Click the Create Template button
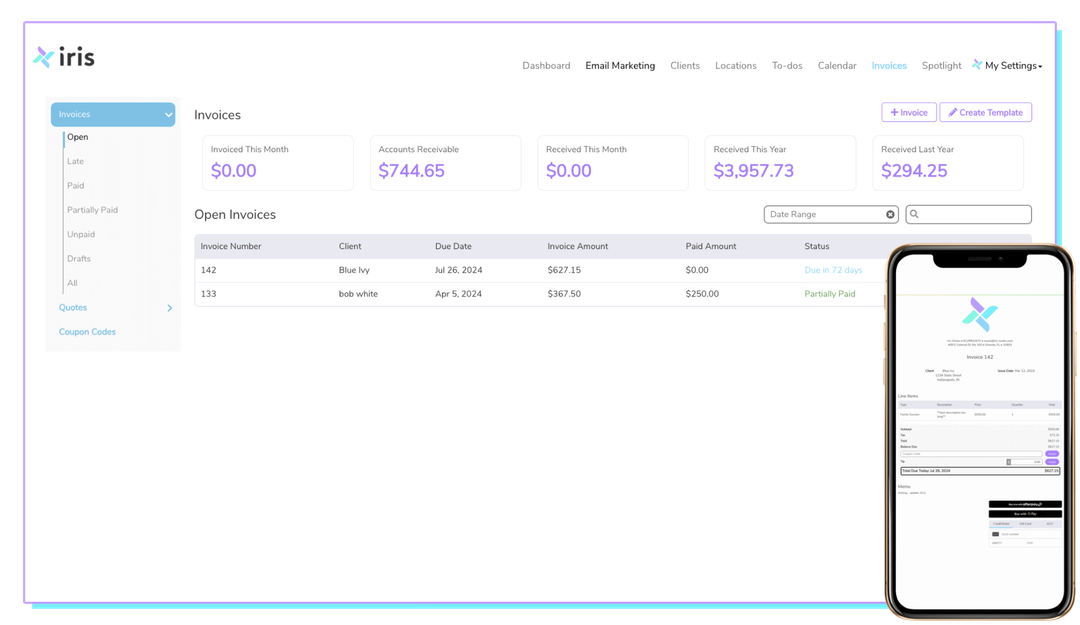This screenshot has height=625, width=1080. tap(985, 113)
